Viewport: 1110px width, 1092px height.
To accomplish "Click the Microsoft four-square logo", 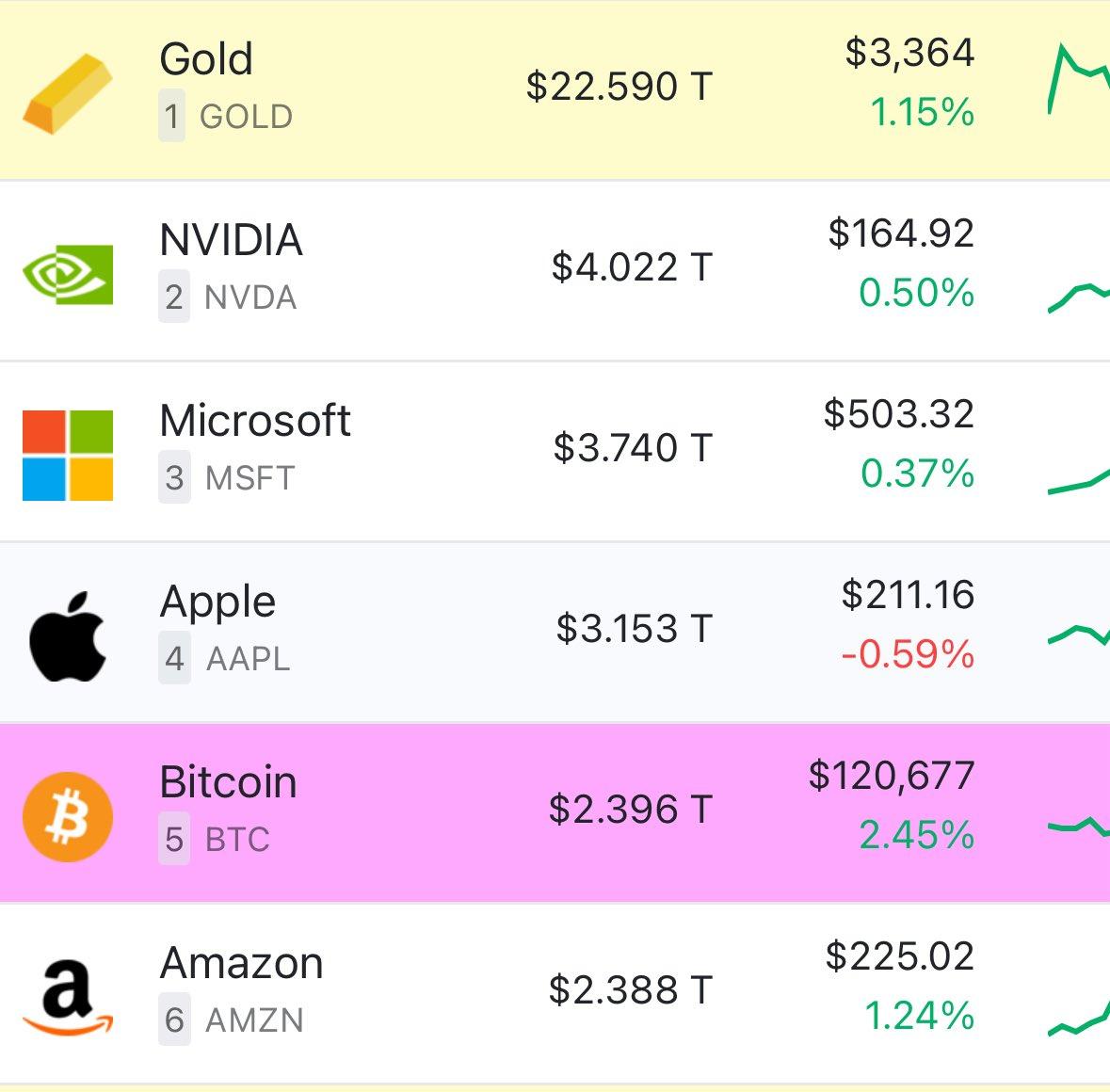I will pyautogui.click(x=68, y=455).
